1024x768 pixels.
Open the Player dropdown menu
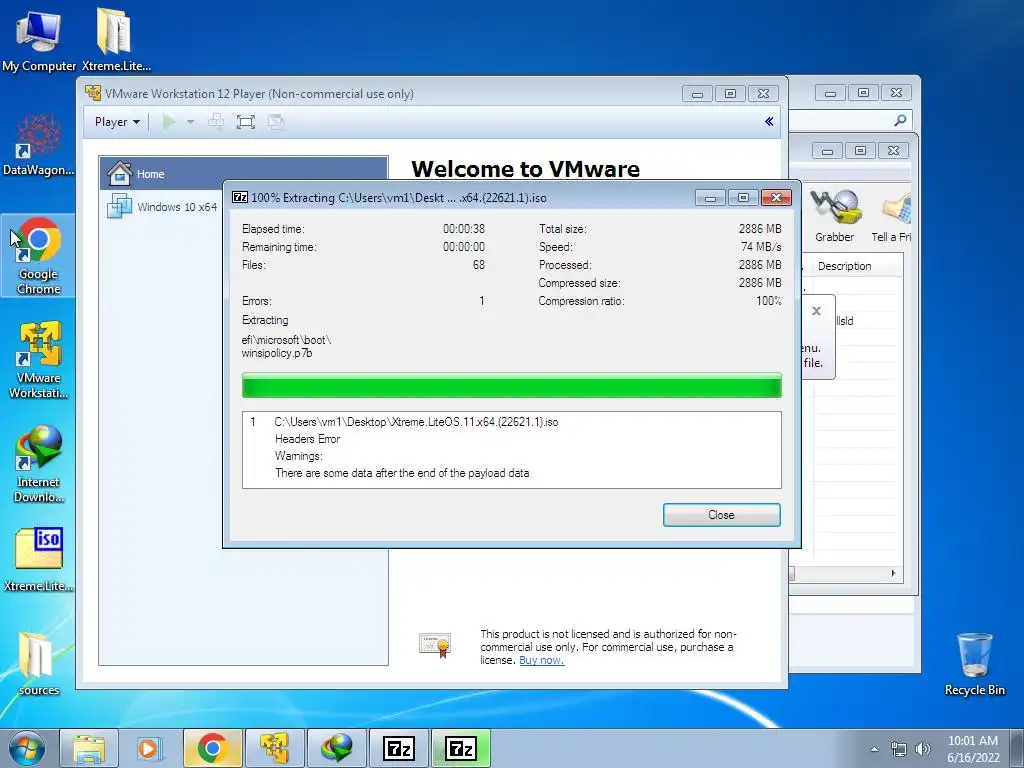click(117, 121)
